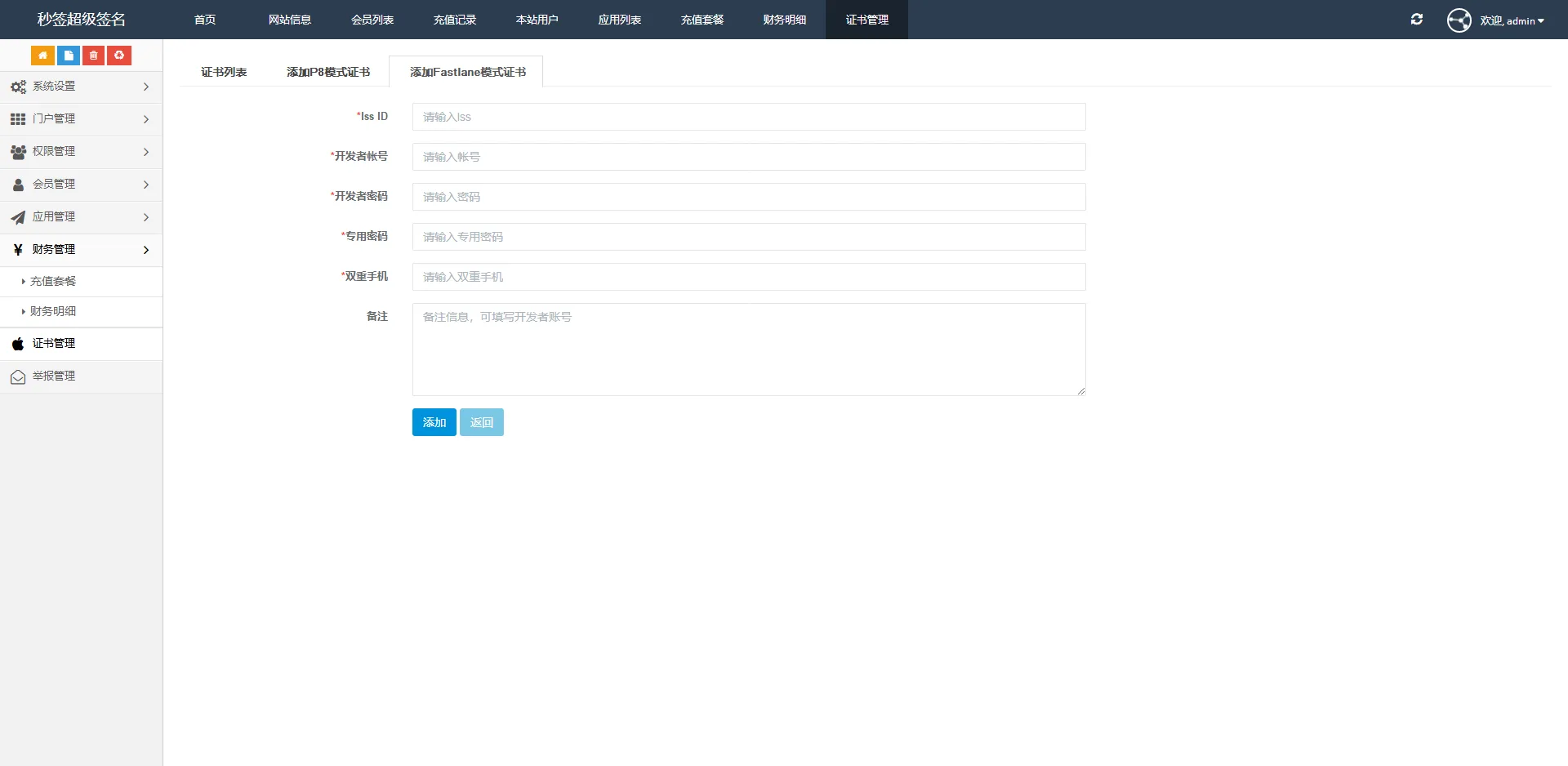Viewport: 1568px width, 766px height.
Task: Click the red recycle icon button
Action: tap(119, 56)
